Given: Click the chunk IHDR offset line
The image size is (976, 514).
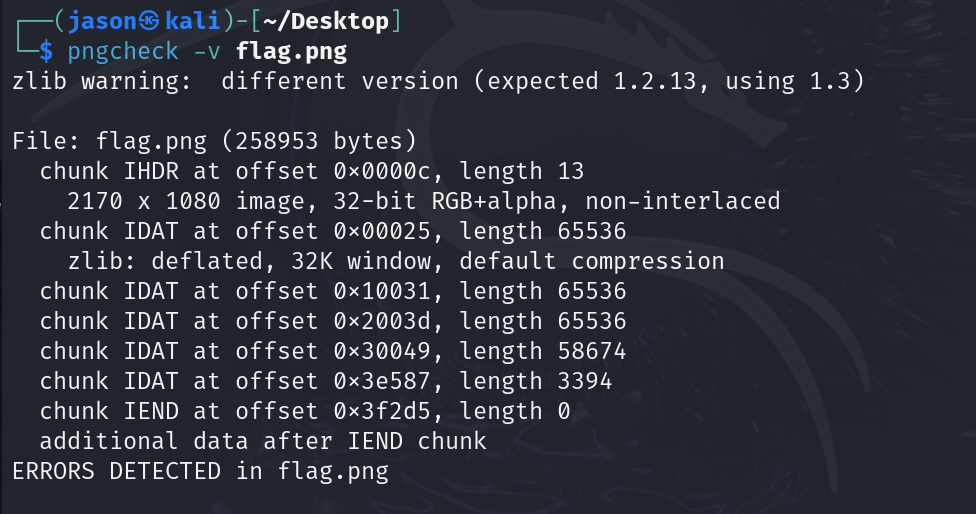Looking at the screenshot, I should 312,171.
